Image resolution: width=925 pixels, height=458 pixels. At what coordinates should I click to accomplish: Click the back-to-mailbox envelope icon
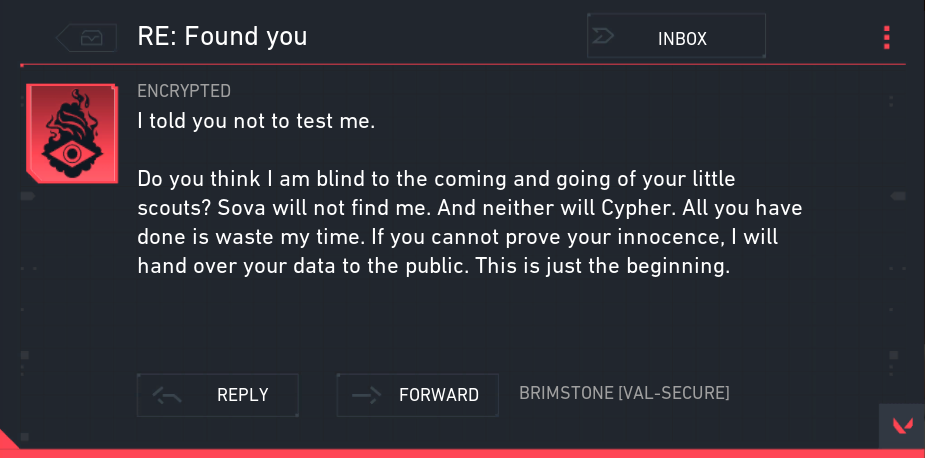pos(91,38)
